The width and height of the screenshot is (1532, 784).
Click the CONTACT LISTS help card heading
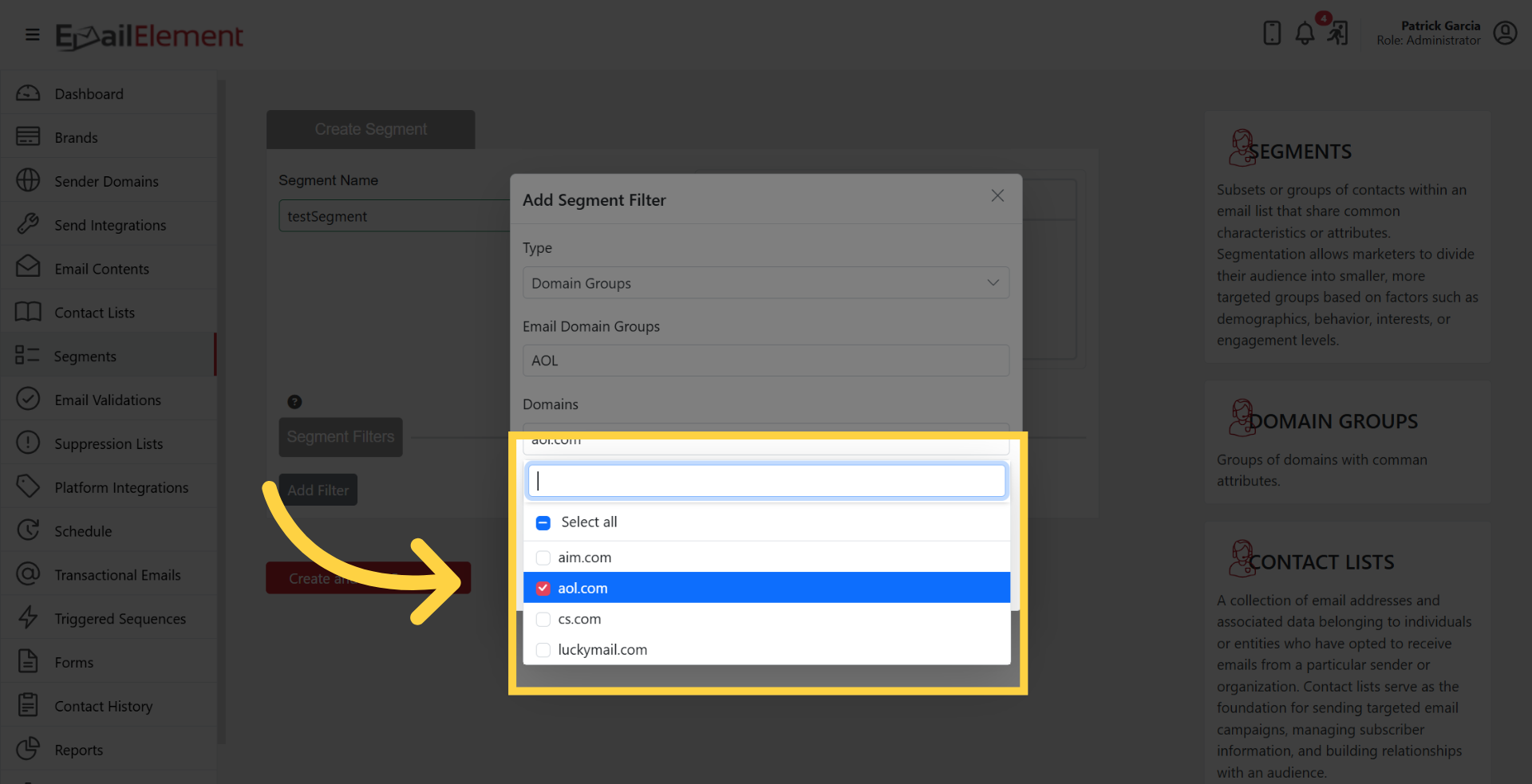1321,562
